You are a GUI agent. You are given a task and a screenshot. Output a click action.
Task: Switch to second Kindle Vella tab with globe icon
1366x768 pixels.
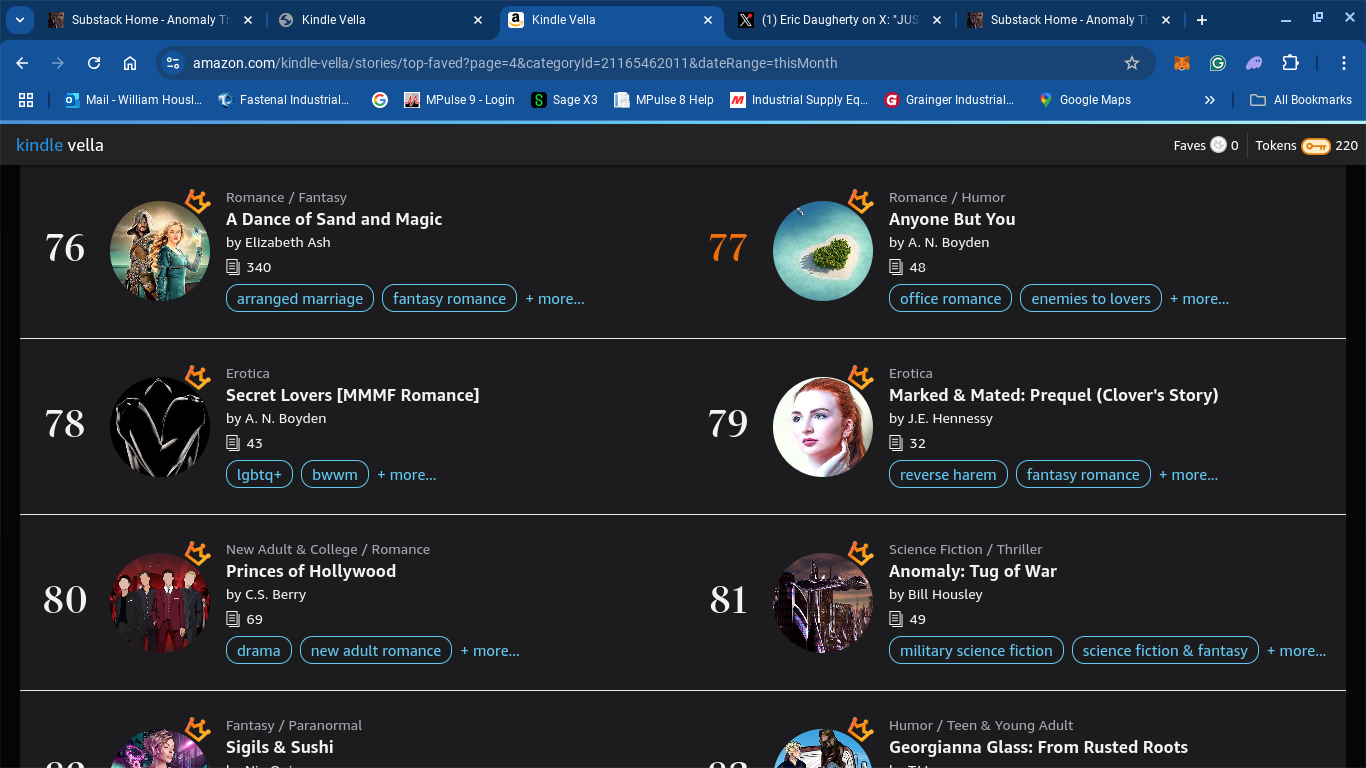pos(380,20)
